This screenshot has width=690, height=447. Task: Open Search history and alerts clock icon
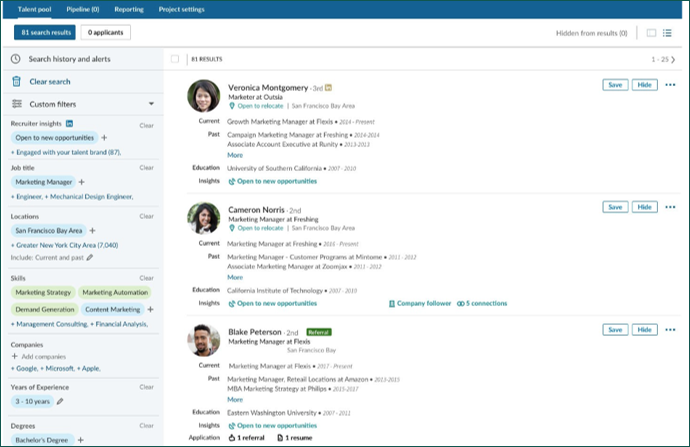pos(16,59)
